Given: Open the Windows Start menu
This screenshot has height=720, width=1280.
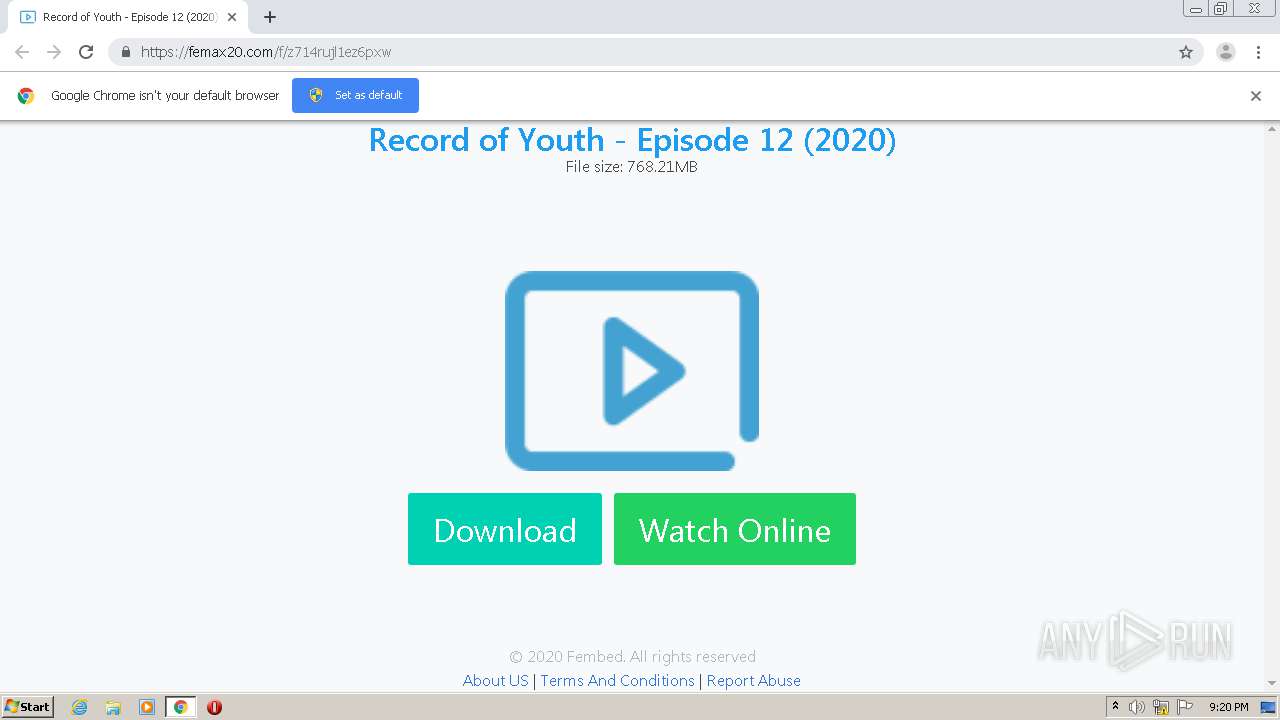Looking at the screenshot, I should pos(27,707).
